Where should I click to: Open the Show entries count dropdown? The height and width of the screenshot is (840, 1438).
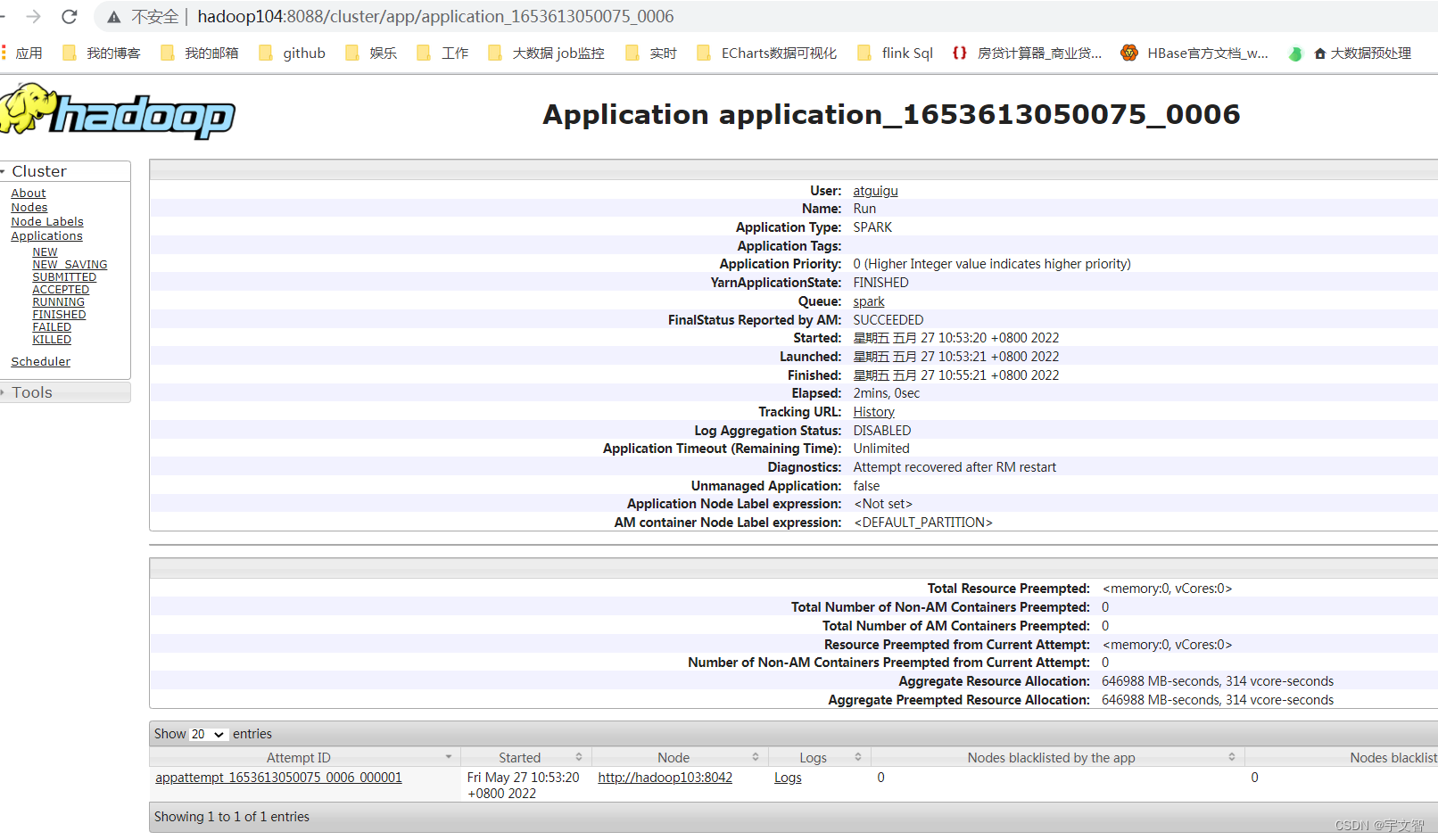click(x=208, y=734)
